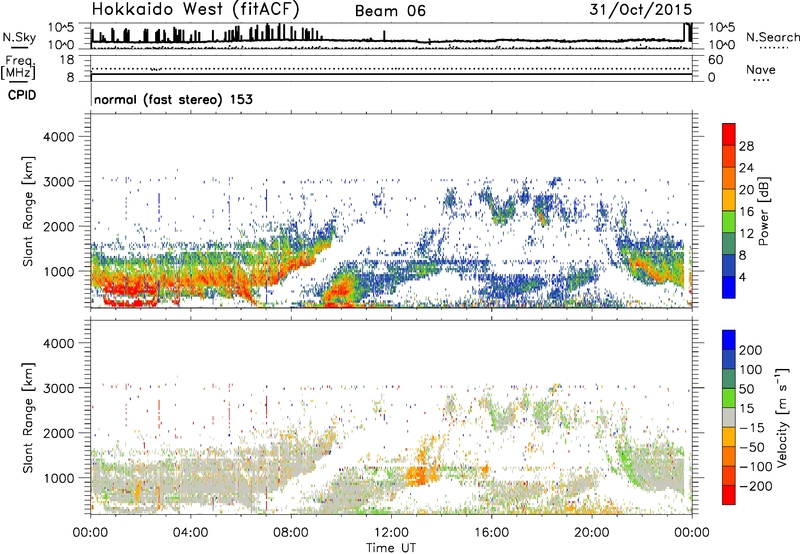The height and width of the screenshot is (554, 800).
Task: Click the '60' Nave axis value
Action: tap(715, 60)
